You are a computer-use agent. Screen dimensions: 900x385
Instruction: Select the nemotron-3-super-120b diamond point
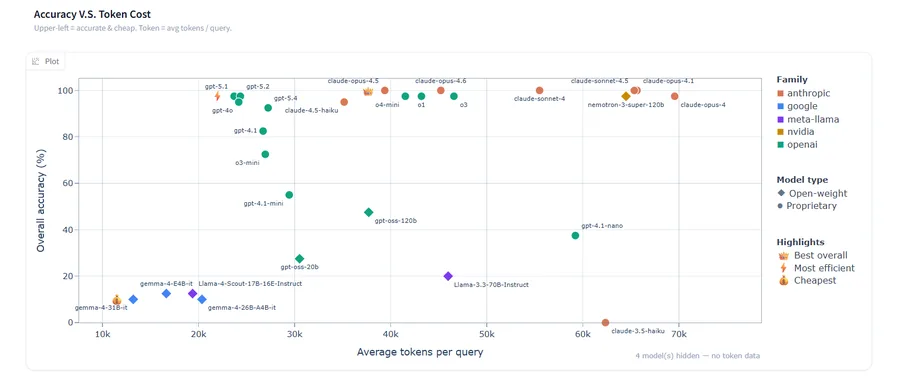pos(626,96)
